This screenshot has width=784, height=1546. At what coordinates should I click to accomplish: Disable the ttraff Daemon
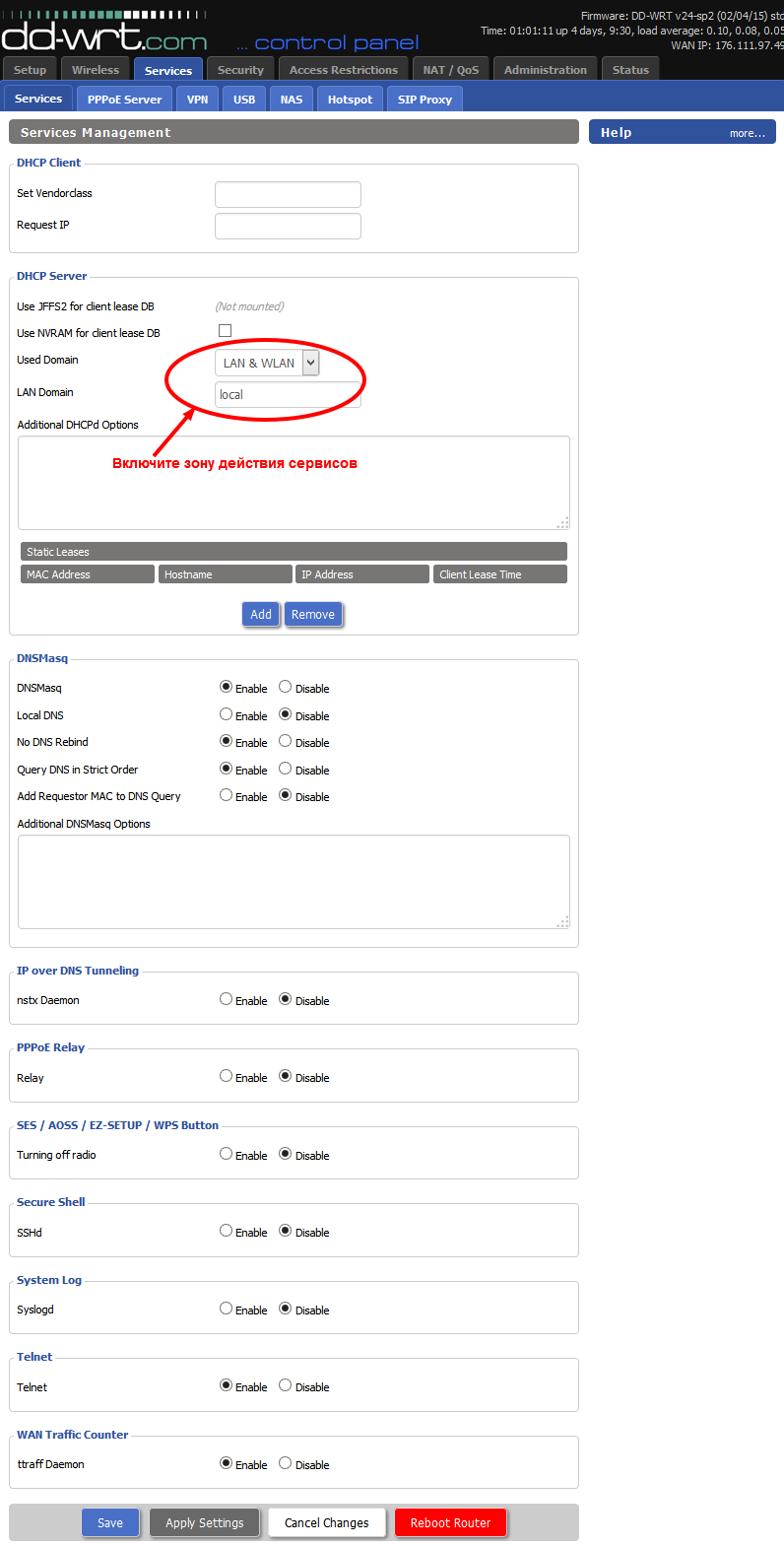pos(285,1463)
